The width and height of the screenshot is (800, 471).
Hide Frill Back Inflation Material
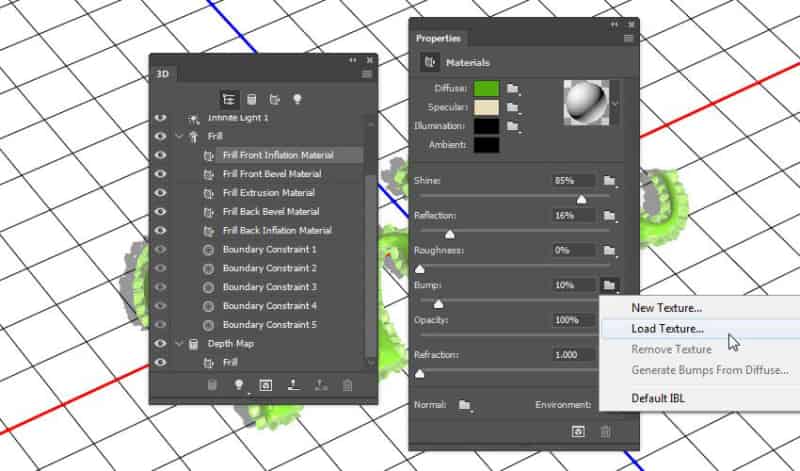160,231
